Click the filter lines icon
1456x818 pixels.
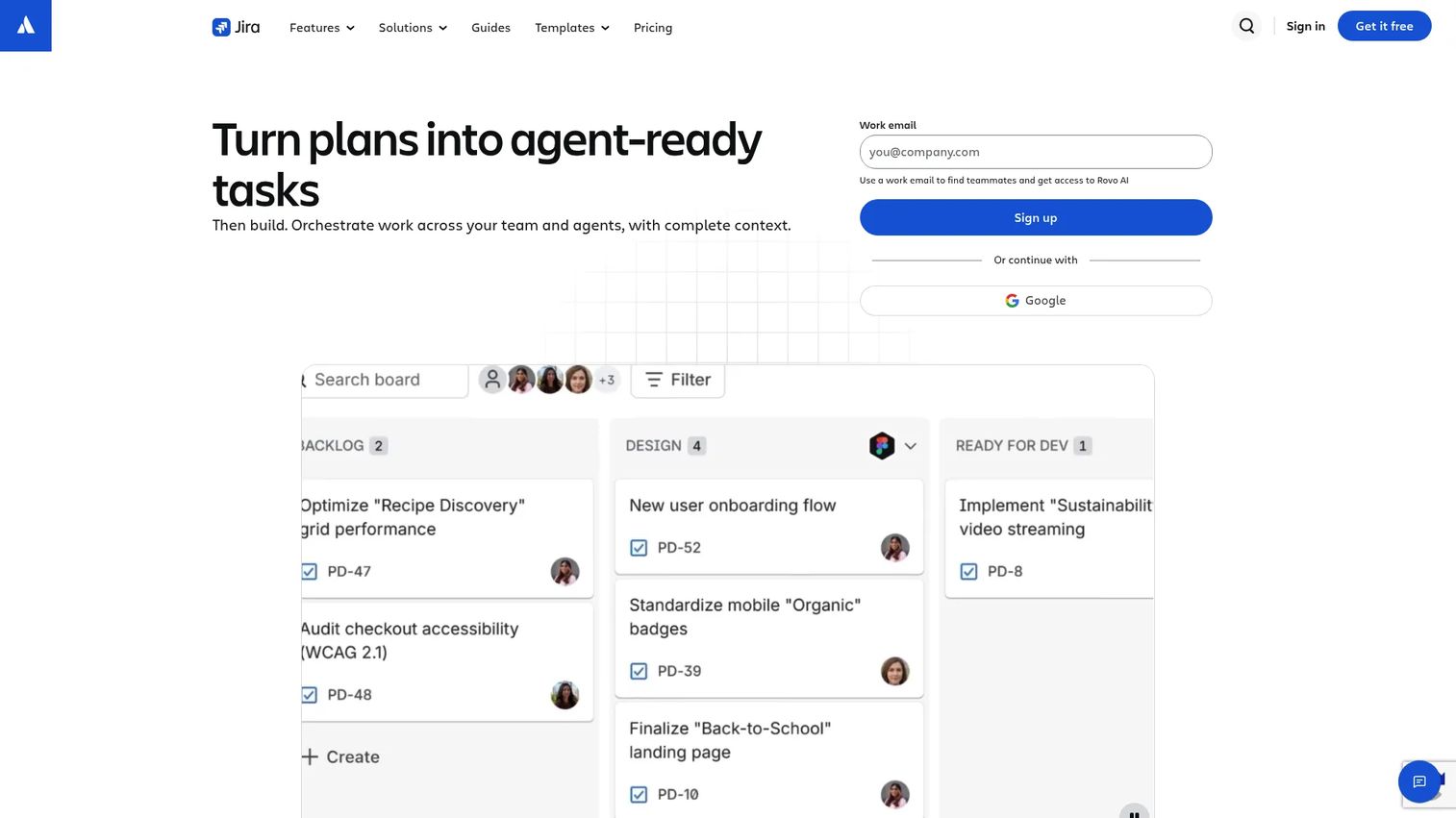654,380
